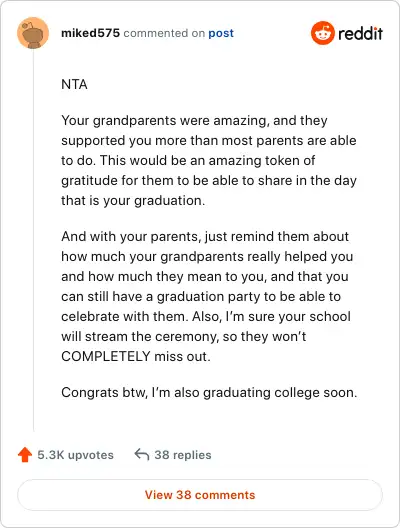Click the paragraph starting 'Your grandparents were amazing'
Image resolution: width=400 pixels, height=528 pixels.
[x=209, y=160]
